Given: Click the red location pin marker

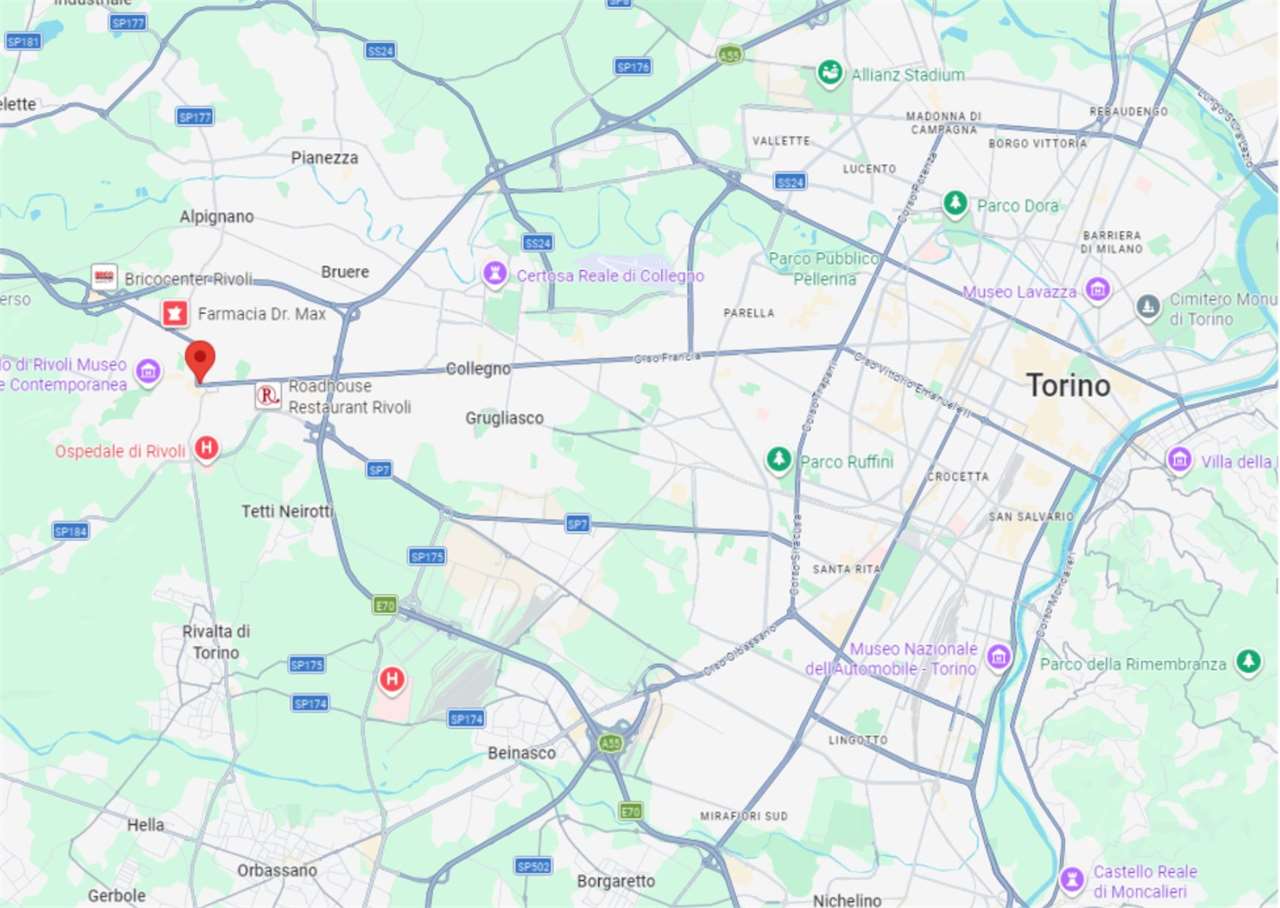Looking at the screenshot, I should click(201, 361).
